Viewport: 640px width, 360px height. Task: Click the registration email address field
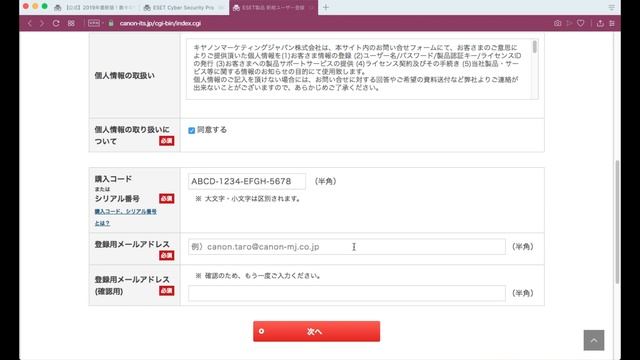tap(347, 247)
